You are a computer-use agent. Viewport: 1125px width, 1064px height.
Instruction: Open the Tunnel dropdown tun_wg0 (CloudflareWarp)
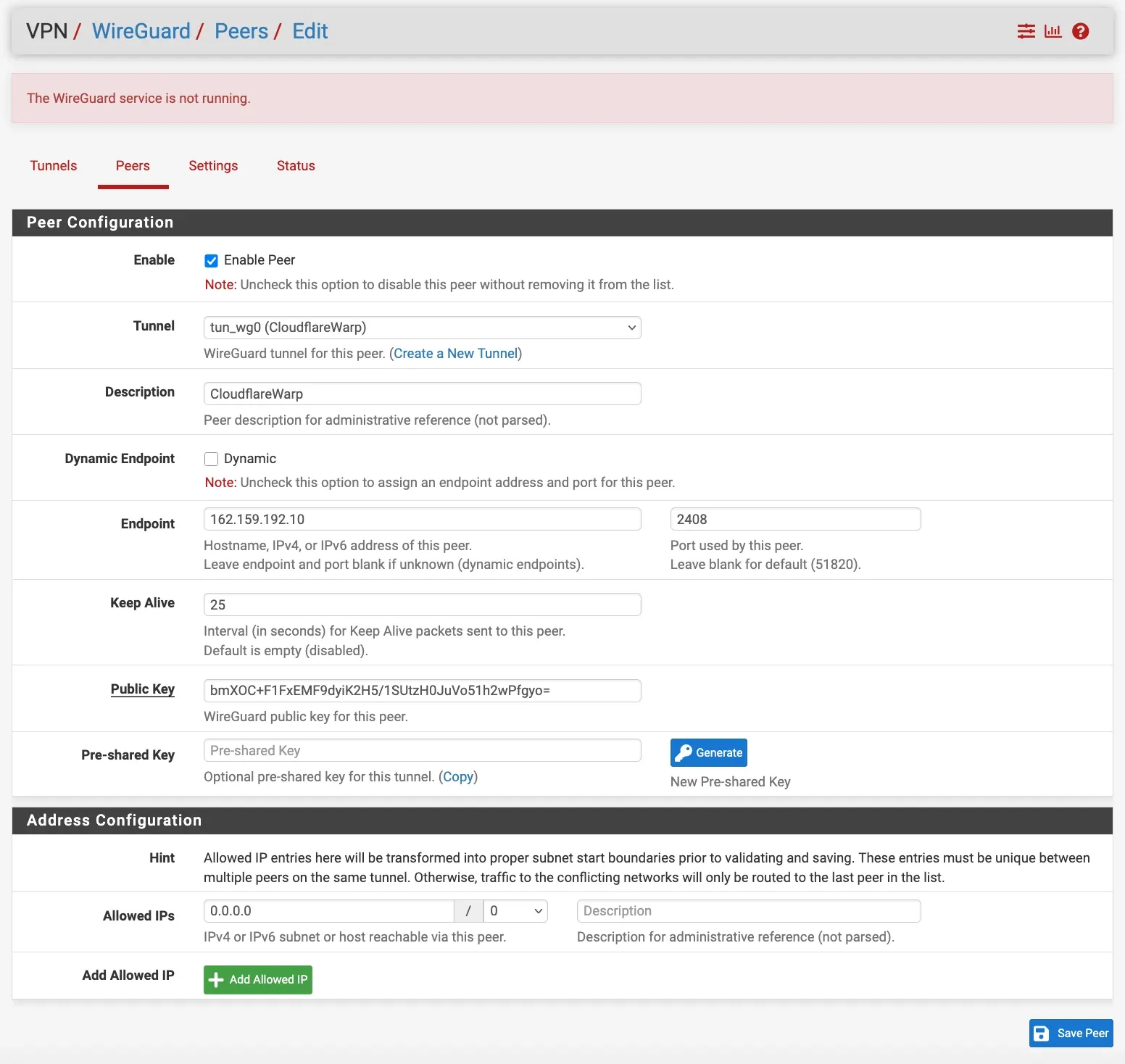pyautogui.click(x=423, y=328)
